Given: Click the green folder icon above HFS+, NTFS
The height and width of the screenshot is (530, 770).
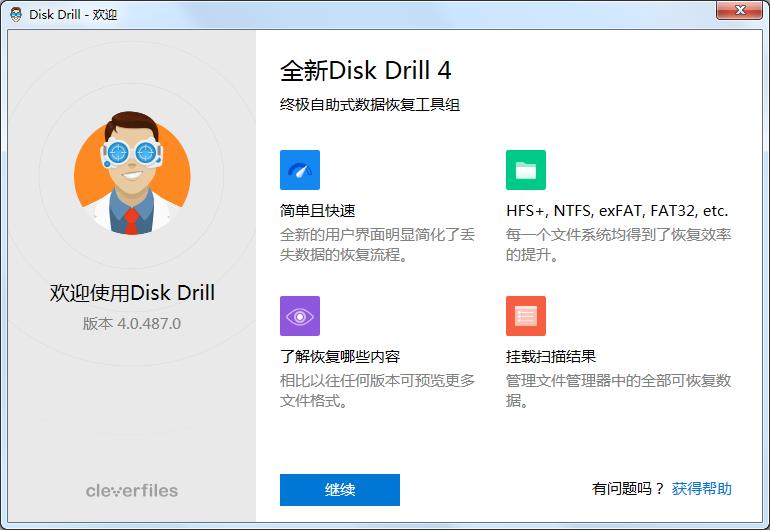Looking at the screenshot, I should (525, 170).
